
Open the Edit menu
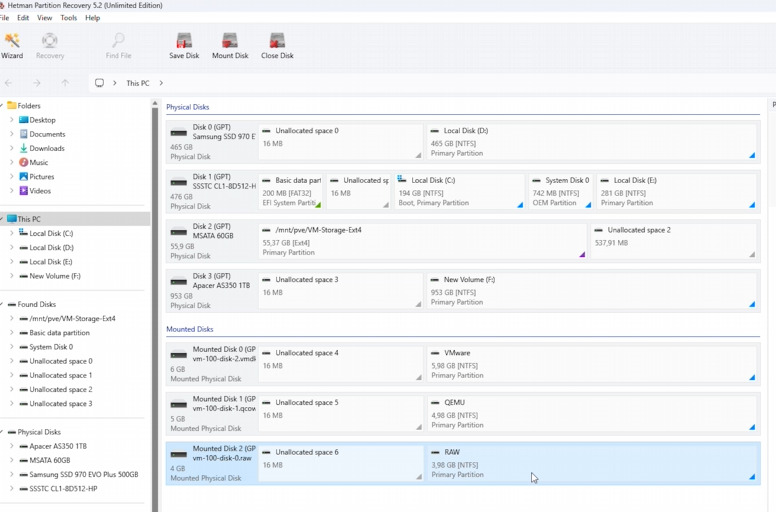click(23, 18)
